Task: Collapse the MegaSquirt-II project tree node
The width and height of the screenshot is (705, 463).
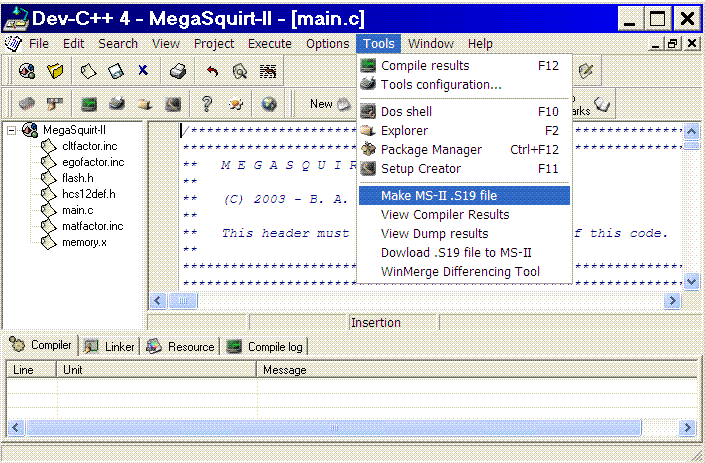Action: click(12, 130)
